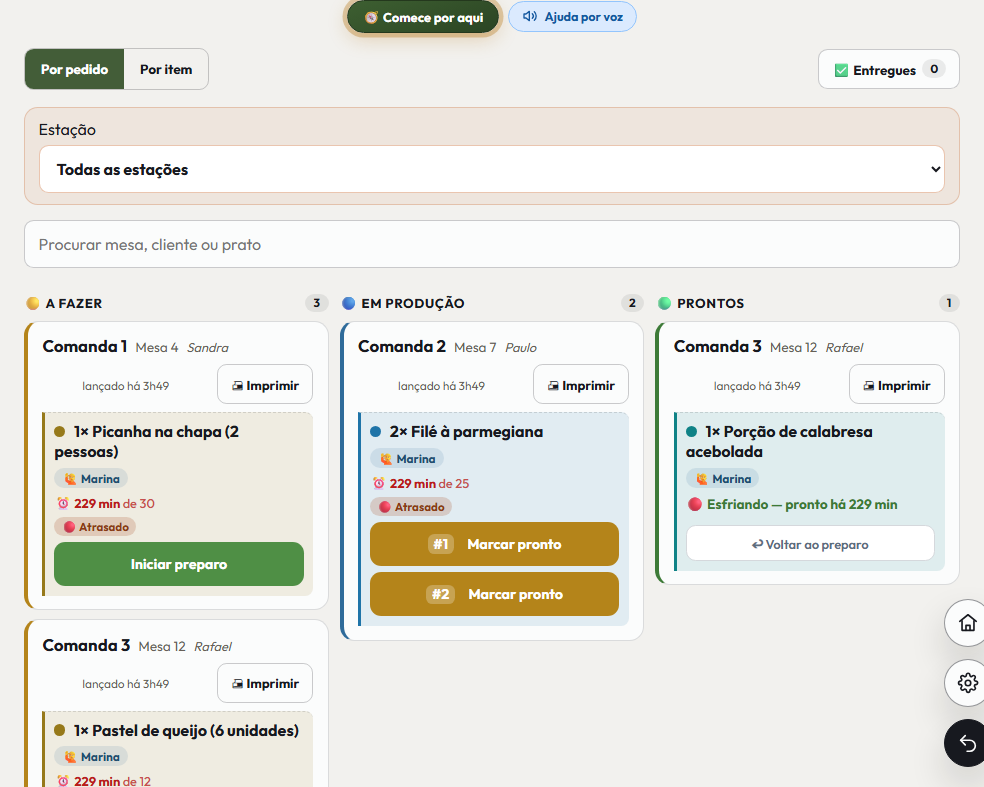Click the Esfriando — pronto há 229 min text
The image size is (984, 787).
802,505
